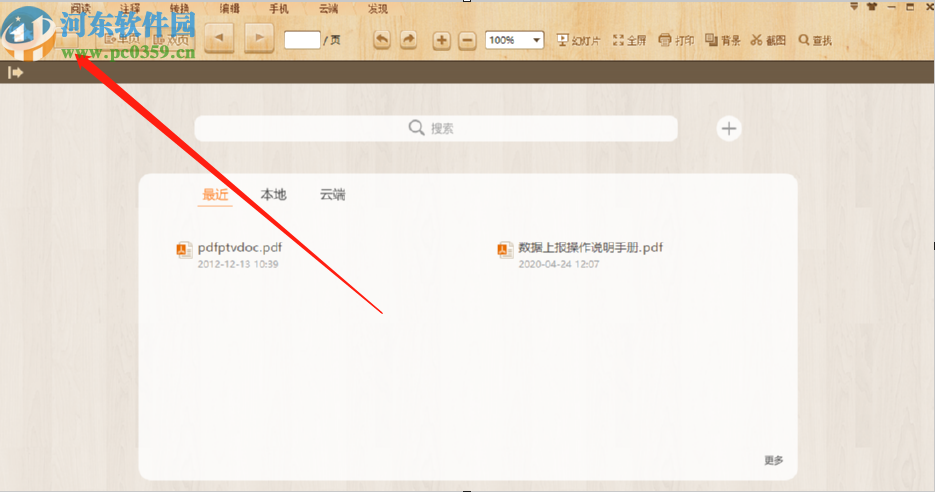935x492 pixels.
Task: Click PDF icon beside pdfptvdoc.pdf
Action: (x=184, y=250)
